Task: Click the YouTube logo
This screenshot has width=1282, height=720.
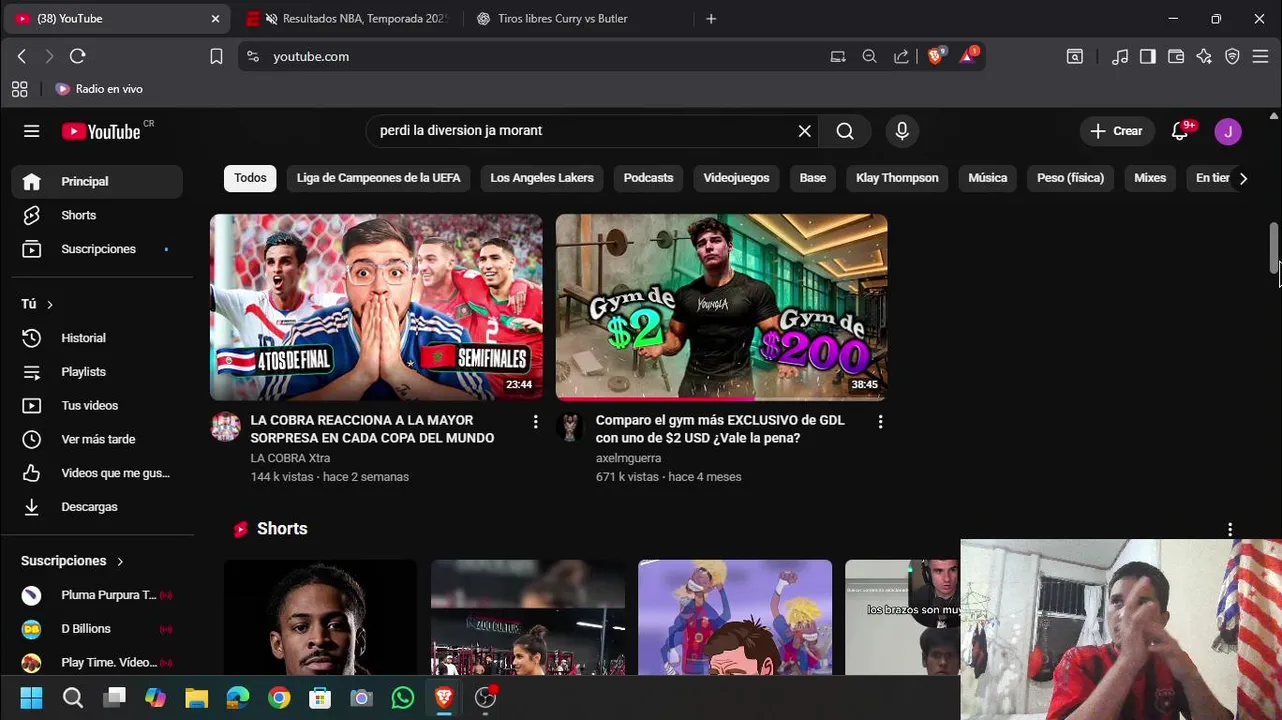Action: click(x=101, y=131)
